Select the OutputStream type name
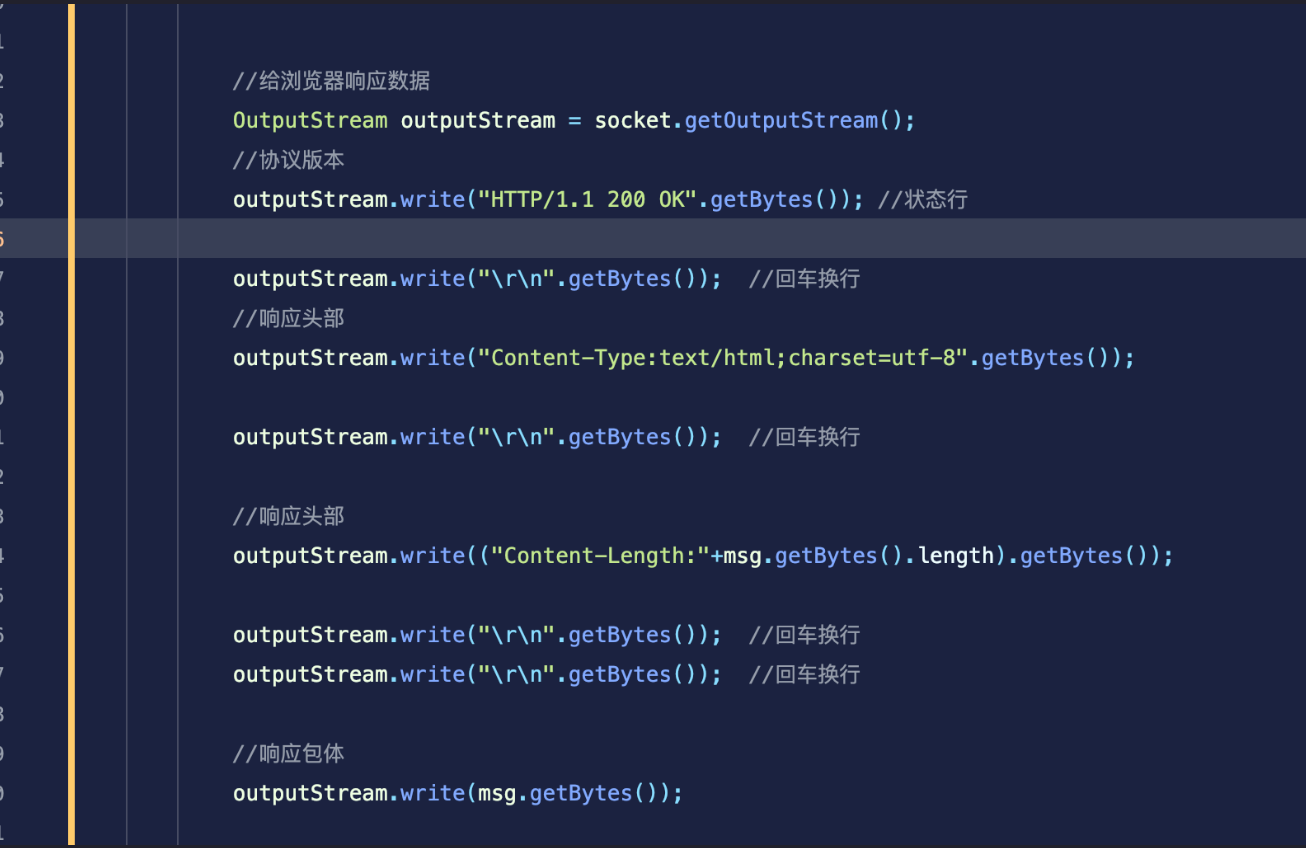This screenshot has height=848, width=1306. [x=310, y=120]
